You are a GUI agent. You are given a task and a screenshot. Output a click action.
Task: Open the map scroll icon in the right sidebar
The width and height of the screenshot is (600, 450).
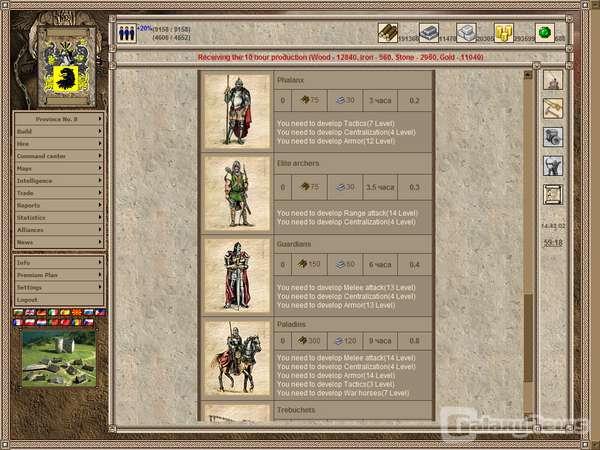click(553, 194)
